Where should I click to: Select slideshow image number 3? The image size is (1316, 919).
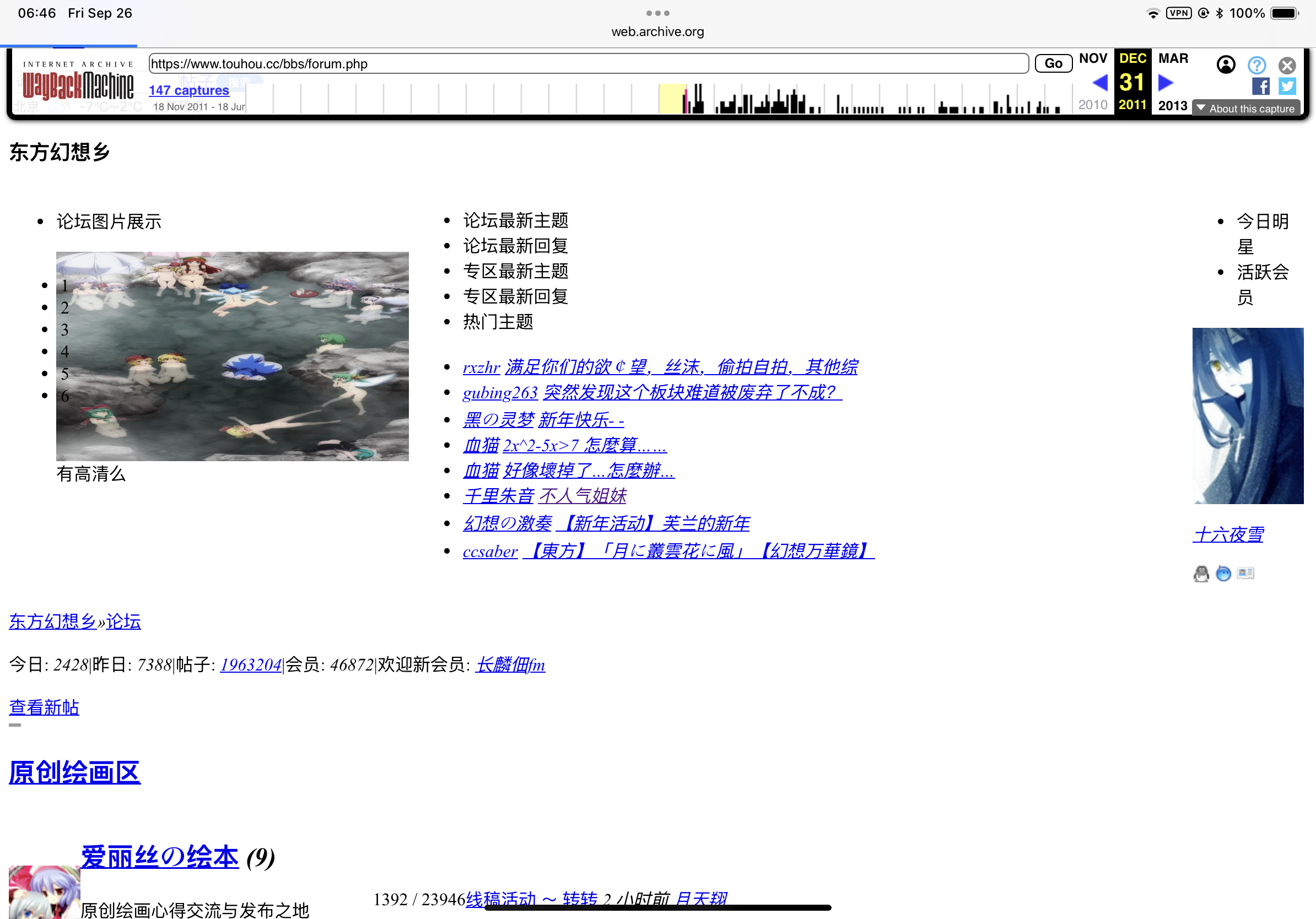[x=65, y=329]
